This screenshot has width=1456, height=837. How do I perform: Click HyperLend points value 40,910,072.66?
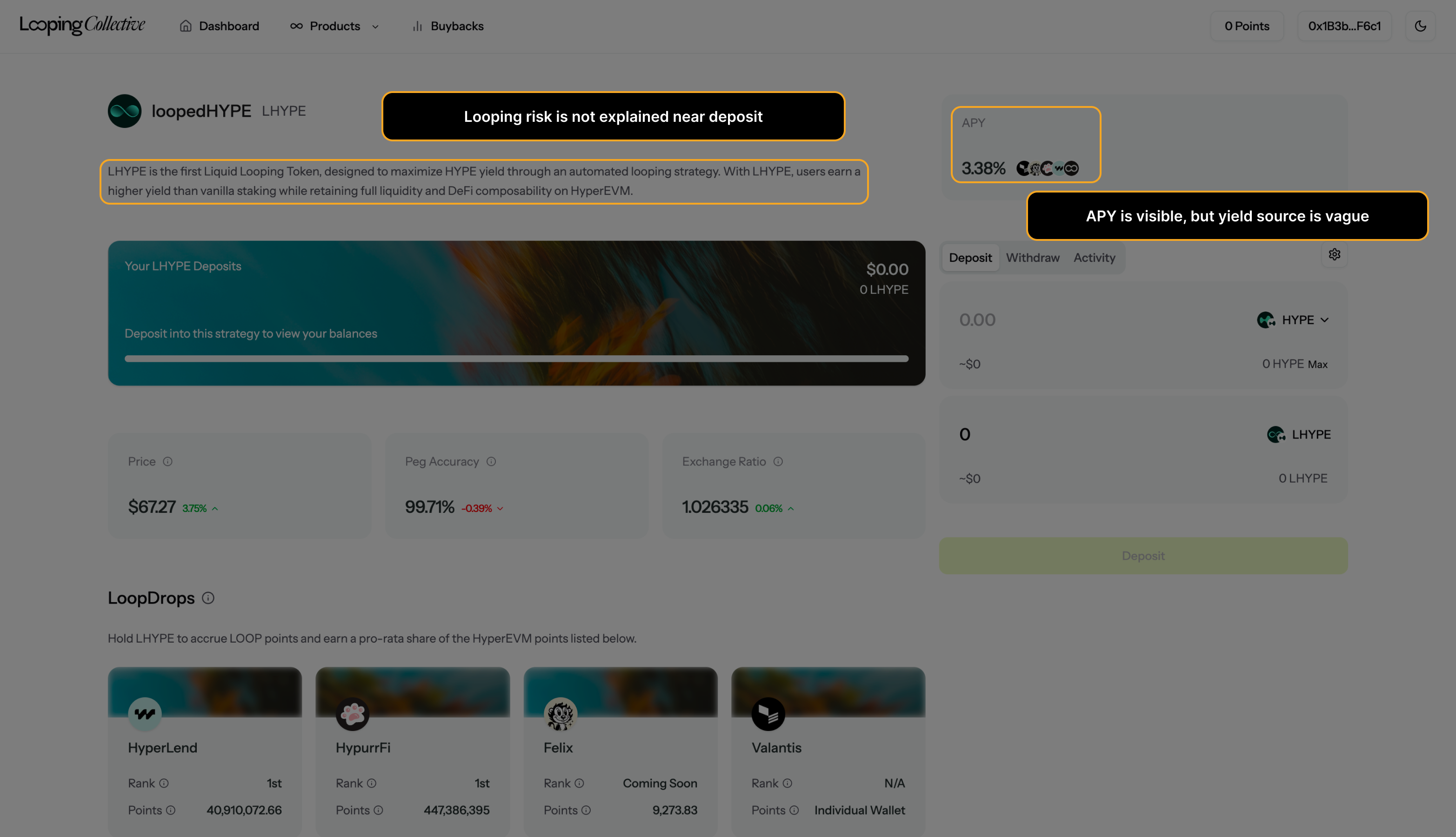pos(244,810)
